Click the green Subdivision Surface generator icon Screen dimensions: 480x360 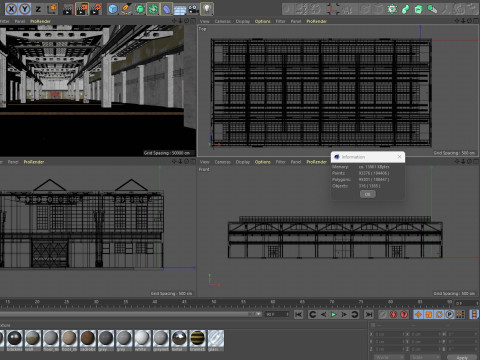tap(140, 9)
